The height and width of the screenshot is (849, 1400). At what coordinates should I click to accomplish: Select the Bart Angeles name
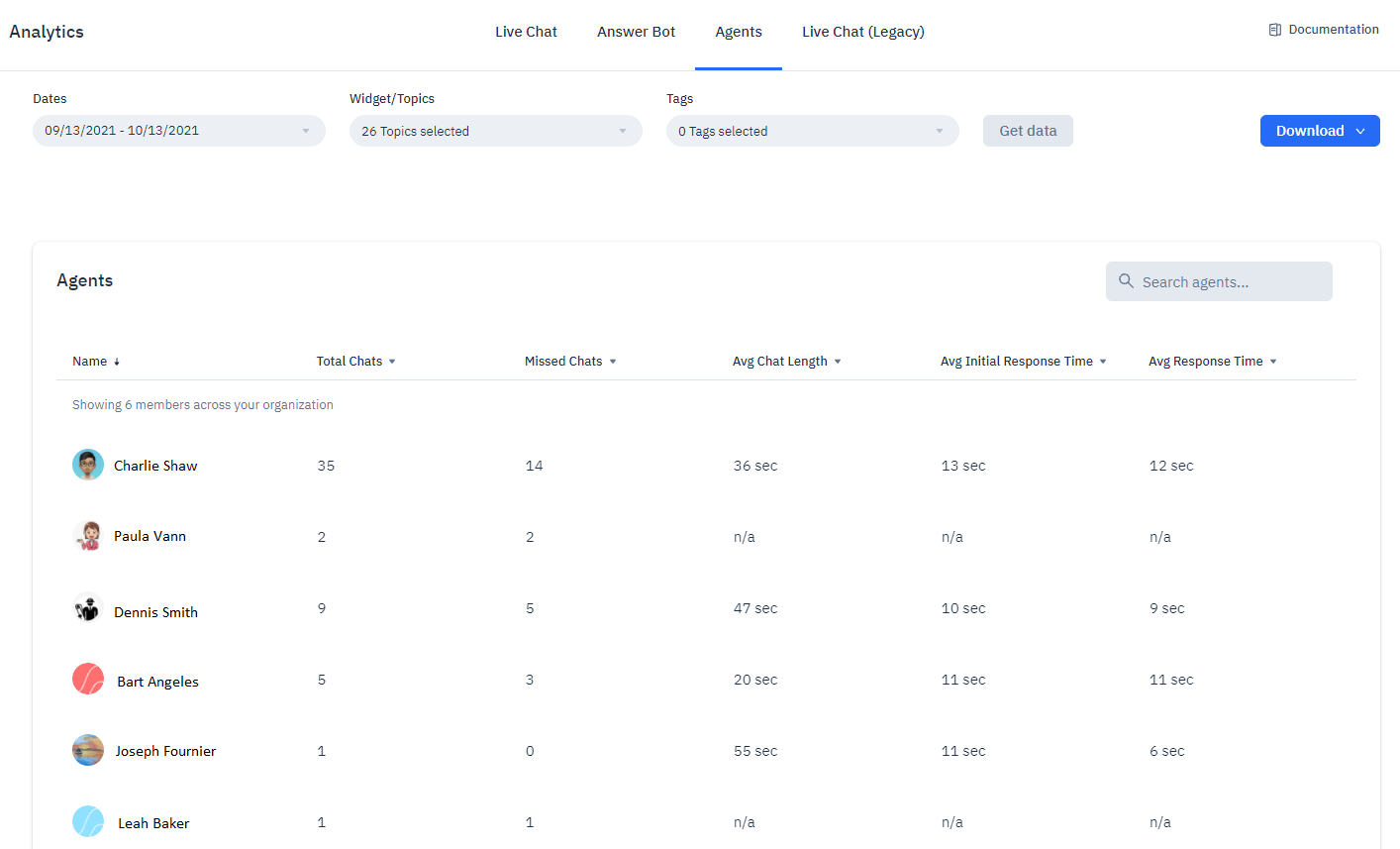157,682
